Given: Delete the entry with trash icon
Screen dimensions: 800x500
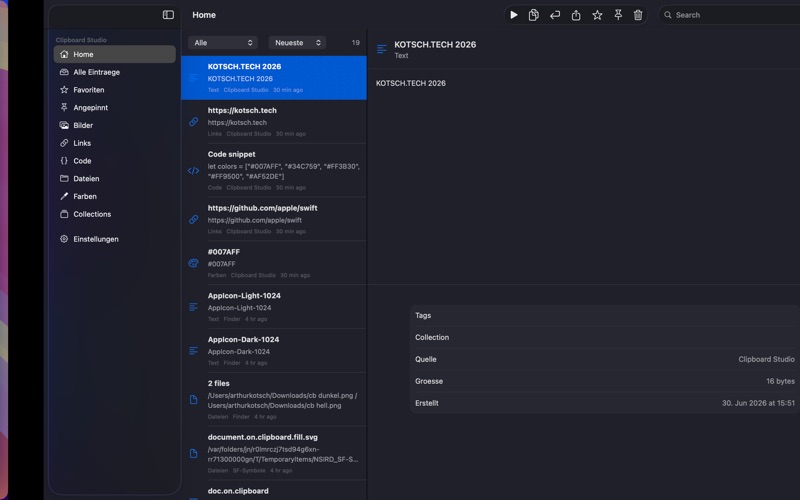Looking at the screenshot, I should click(638, 15).
